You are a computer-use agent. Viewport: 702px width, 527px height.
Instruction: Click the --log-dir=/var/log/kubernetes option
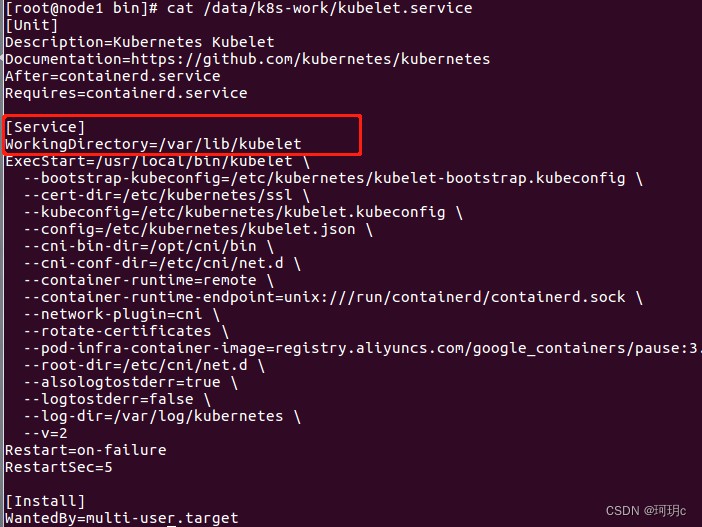(153, 416)
